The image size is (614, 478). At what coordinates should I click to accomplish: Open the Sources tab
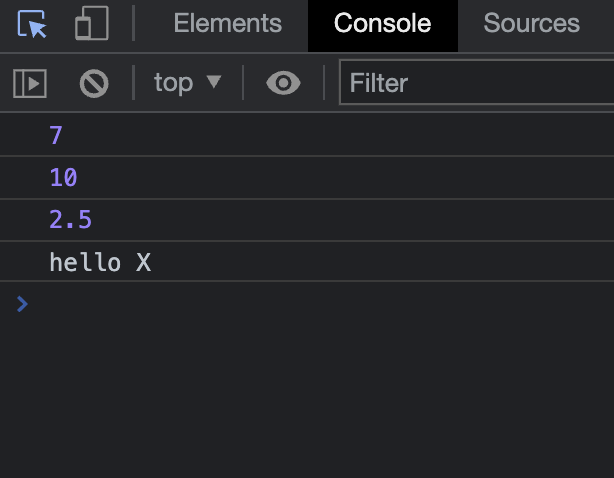click(531, 24)
